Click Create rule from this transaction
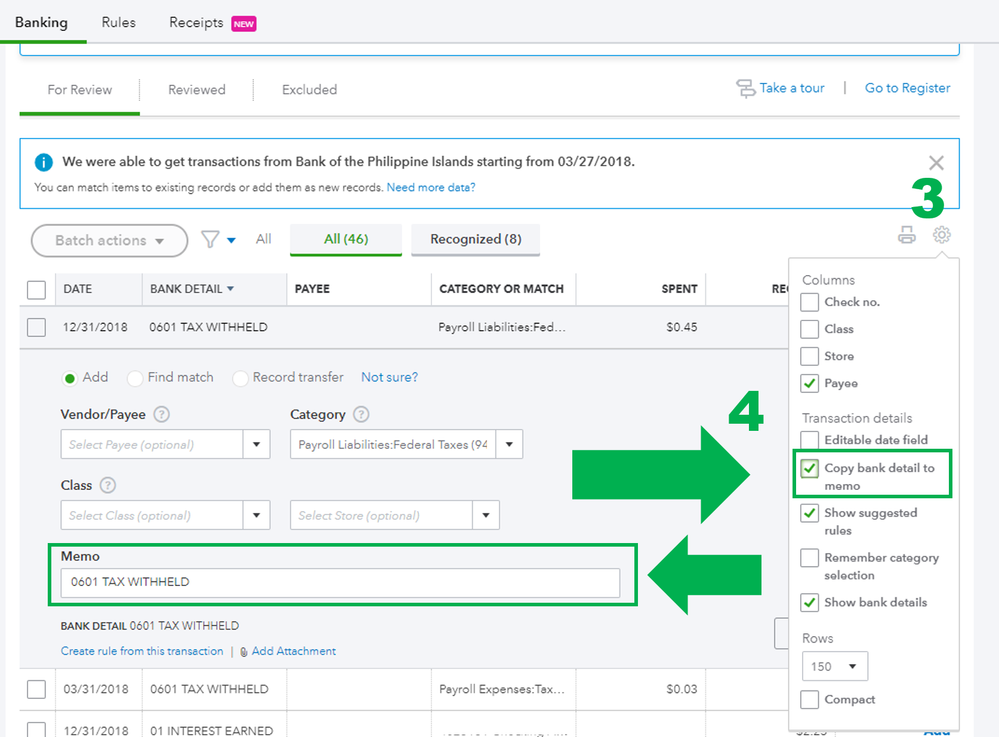999x737 pixels. [142, 651]
